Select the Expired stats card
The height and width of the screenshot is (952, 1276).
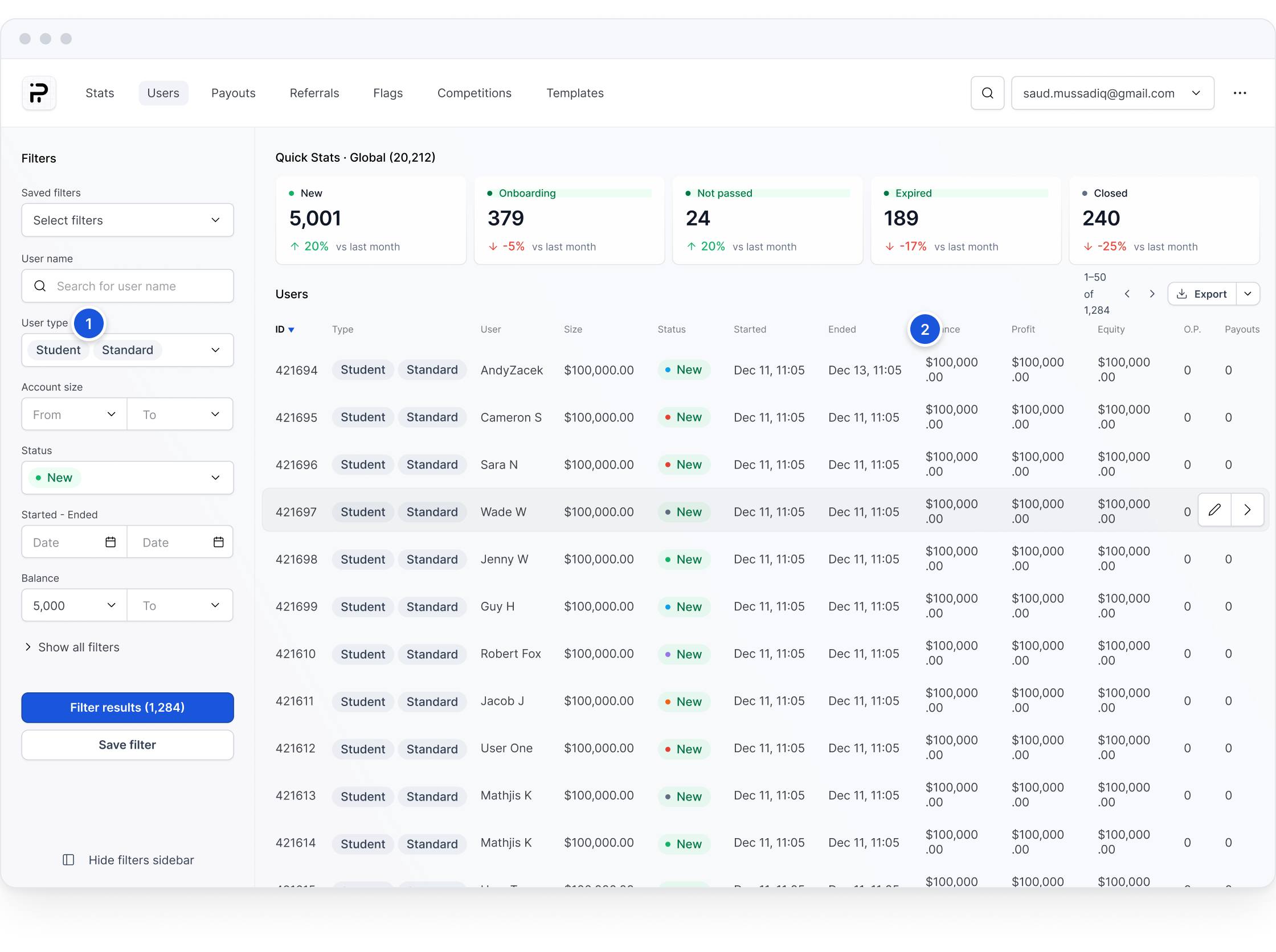tap(966, 221)
